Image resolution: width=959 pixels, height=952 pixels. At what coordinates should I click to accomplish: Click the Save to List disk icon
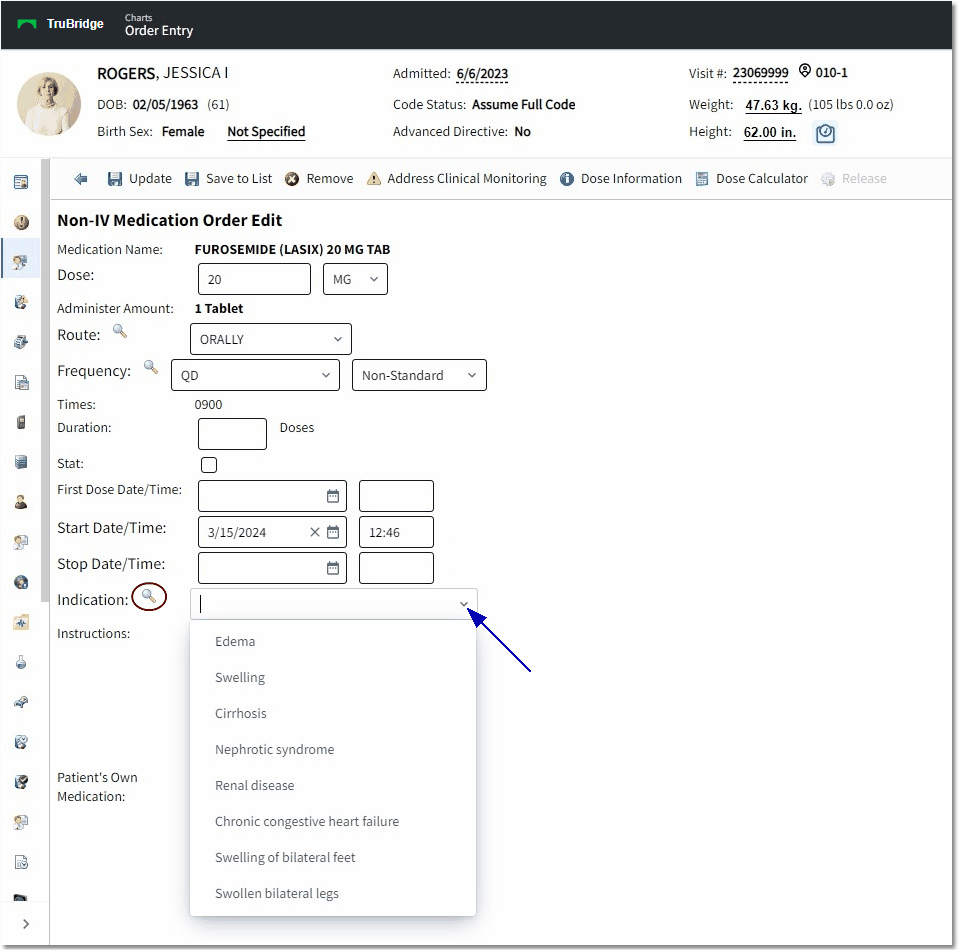click(x=192, y=179)
